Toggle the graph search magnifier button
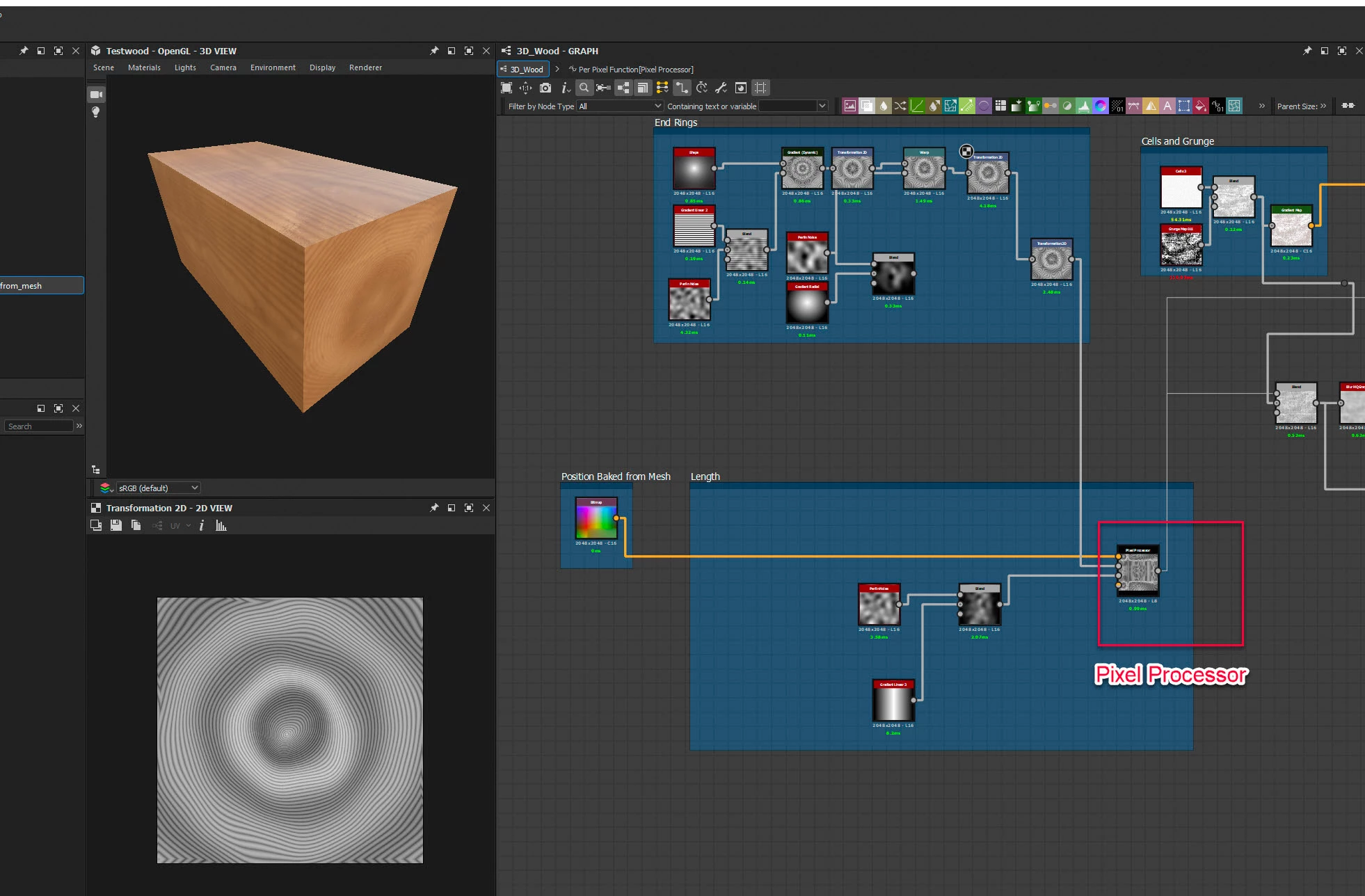 [x=584, y=88]
